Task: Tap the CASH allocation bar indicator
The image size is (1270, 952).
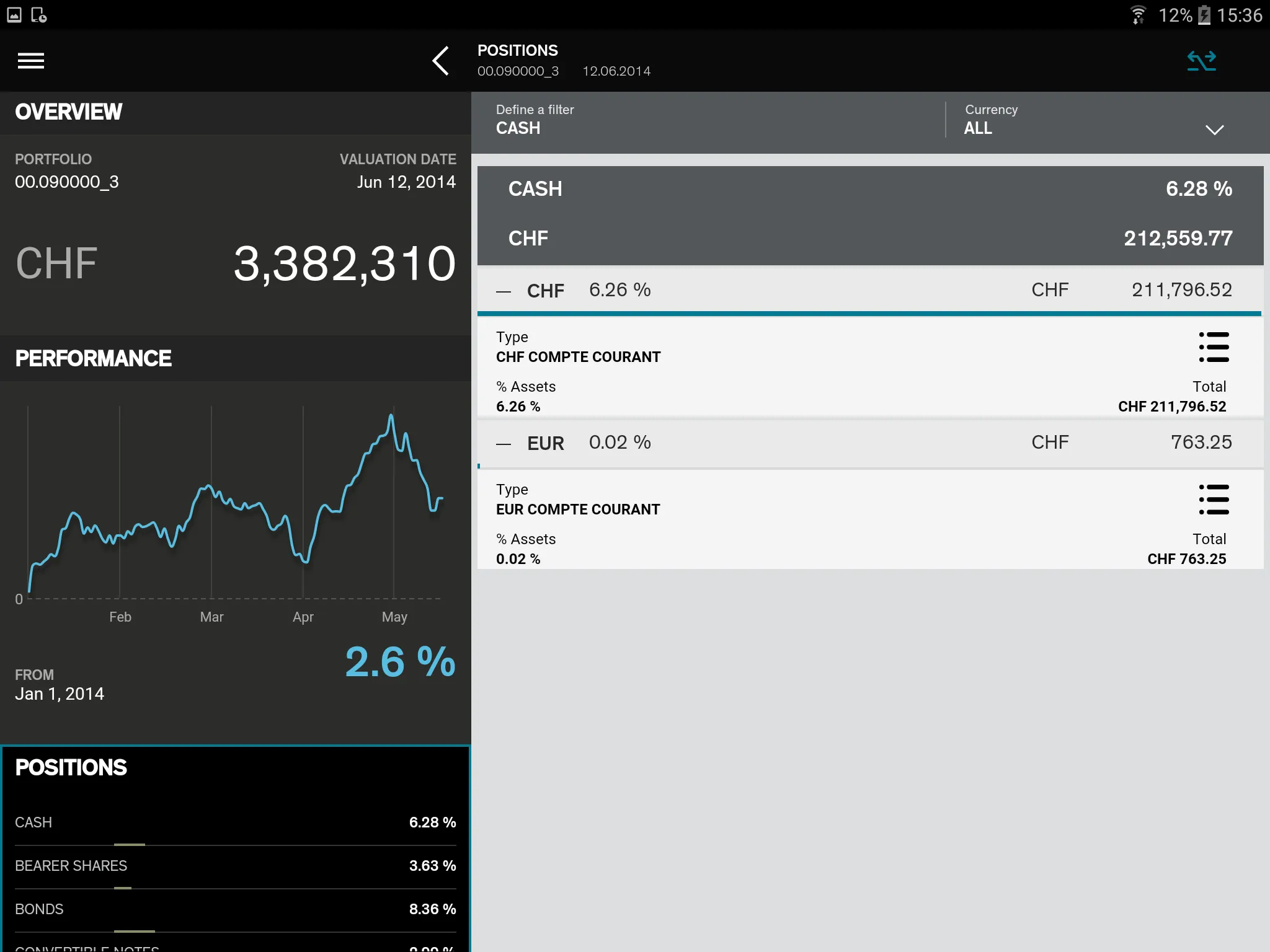Action: click(x=130, y=844)
